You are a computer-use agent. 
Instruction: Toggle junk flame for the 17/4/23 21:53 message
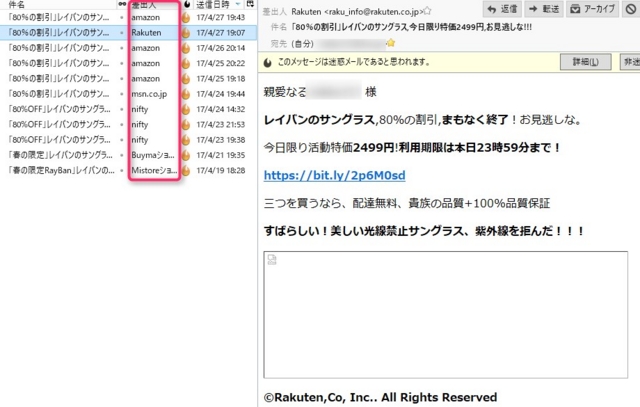point(186,125)
